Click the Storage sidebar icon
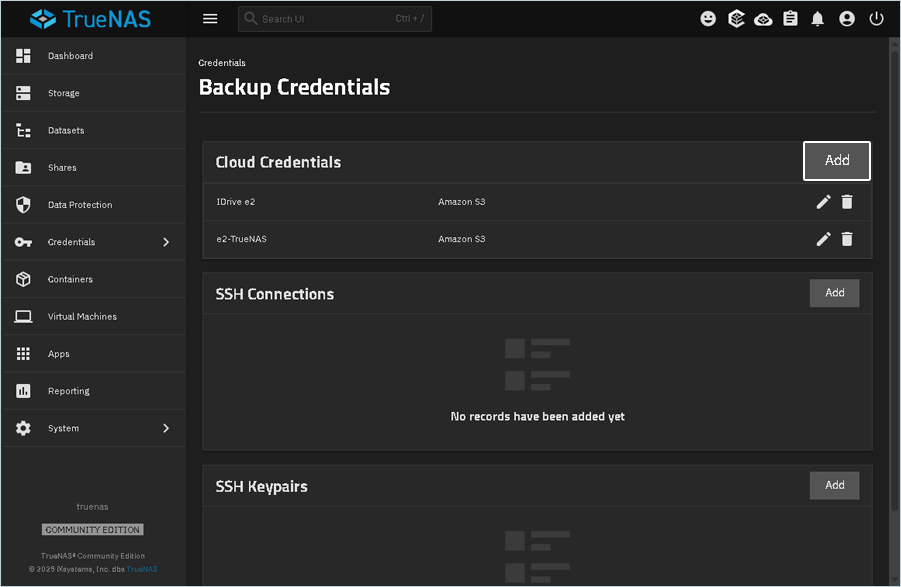The width and height of the screenshot is (901, 587). 23,93
